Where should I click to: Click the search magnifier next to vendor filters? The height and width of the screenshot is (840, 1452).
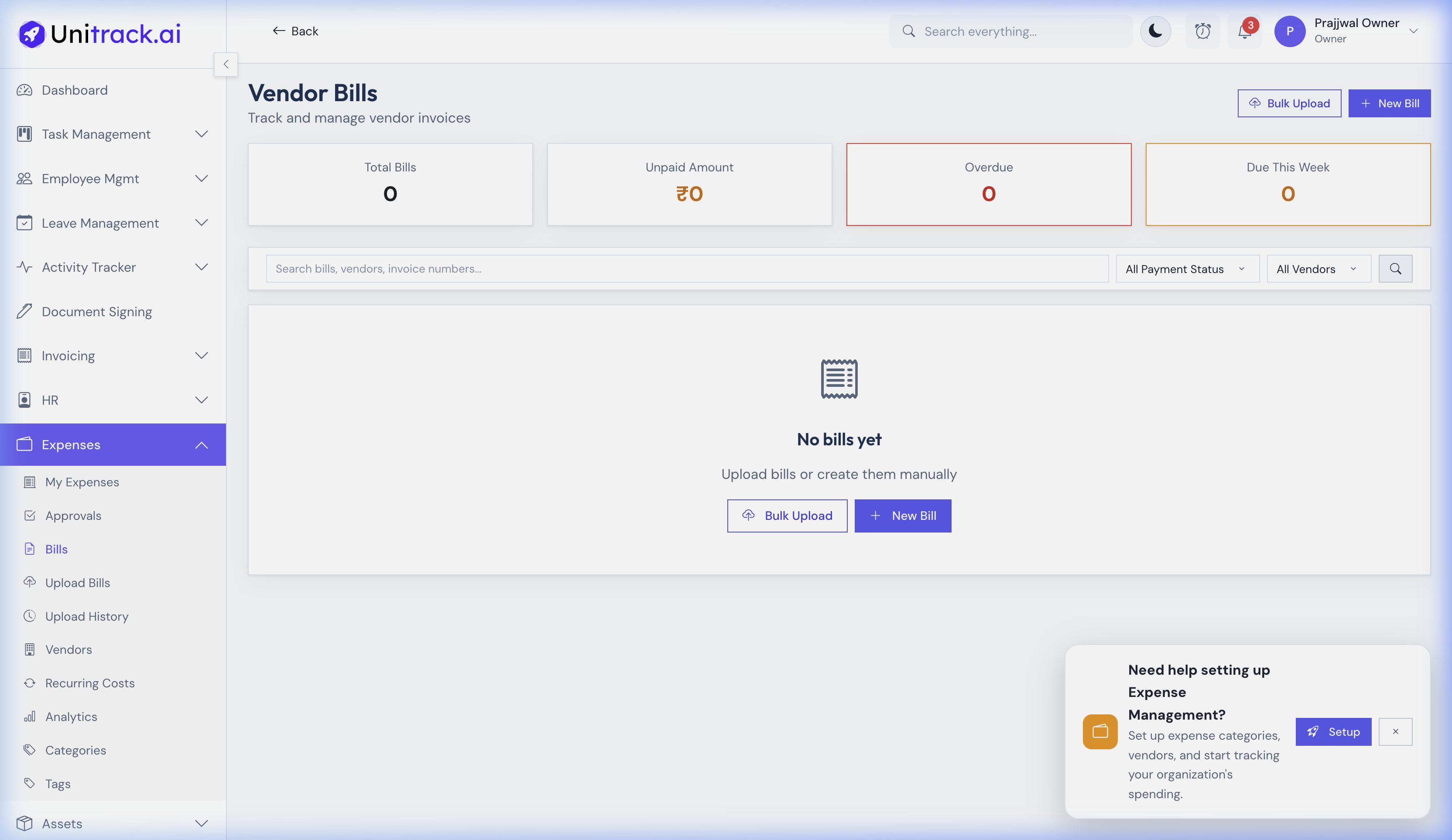(1395, 269)
